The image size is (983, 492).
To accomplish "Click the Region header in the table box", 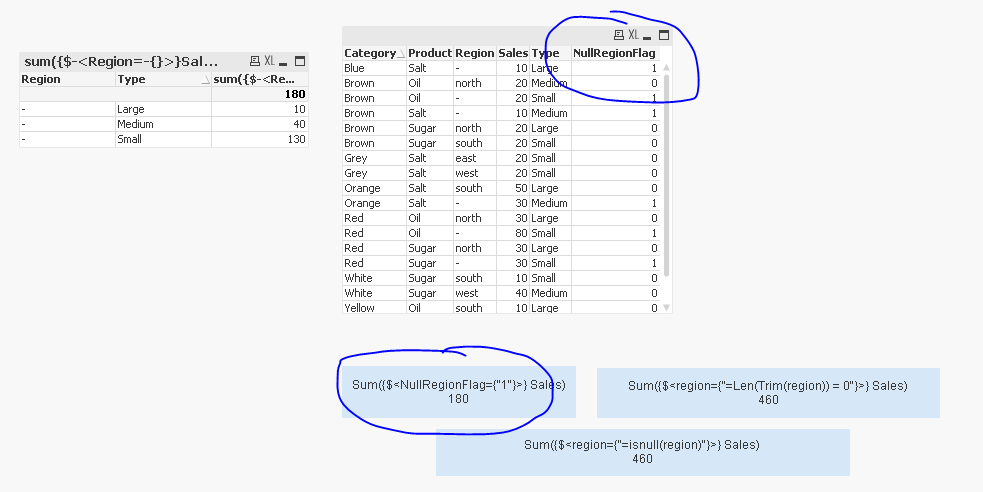I will click(x=475, y=53).
